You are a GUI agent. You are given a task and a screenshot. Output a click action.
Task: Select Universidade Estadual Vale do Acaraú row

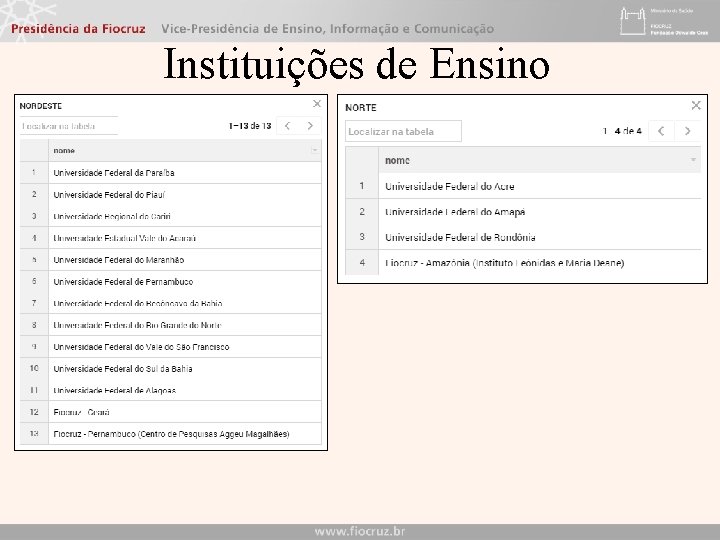171,238
